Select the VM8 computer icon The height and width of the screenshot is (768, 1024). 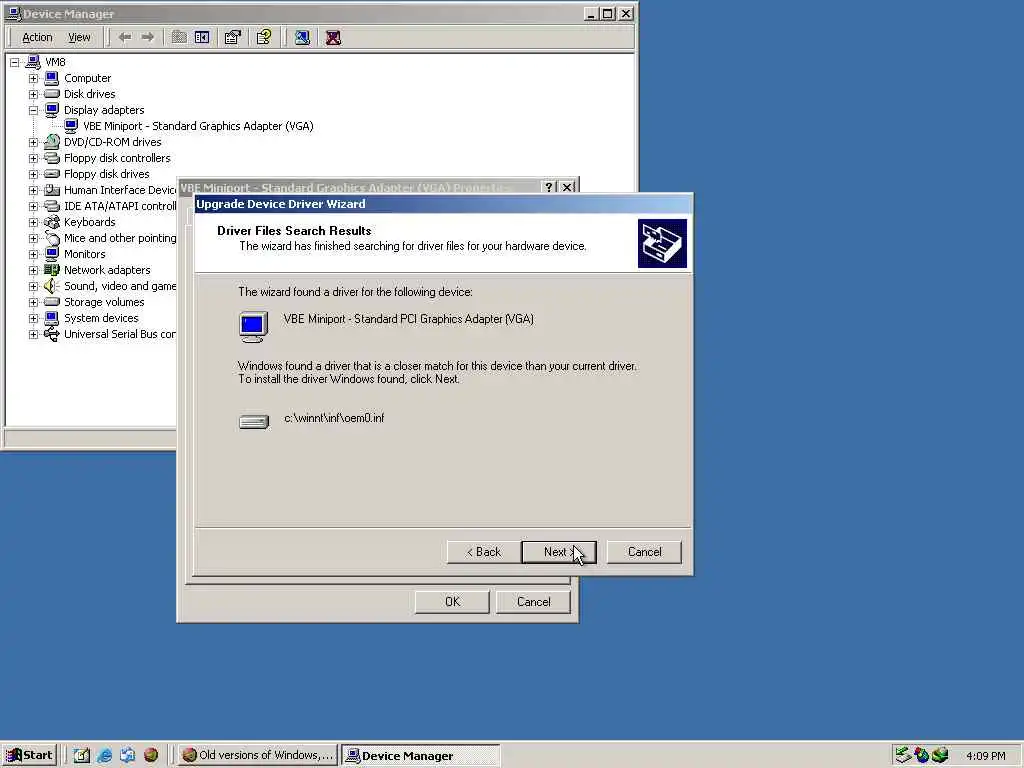click(33, 62)
